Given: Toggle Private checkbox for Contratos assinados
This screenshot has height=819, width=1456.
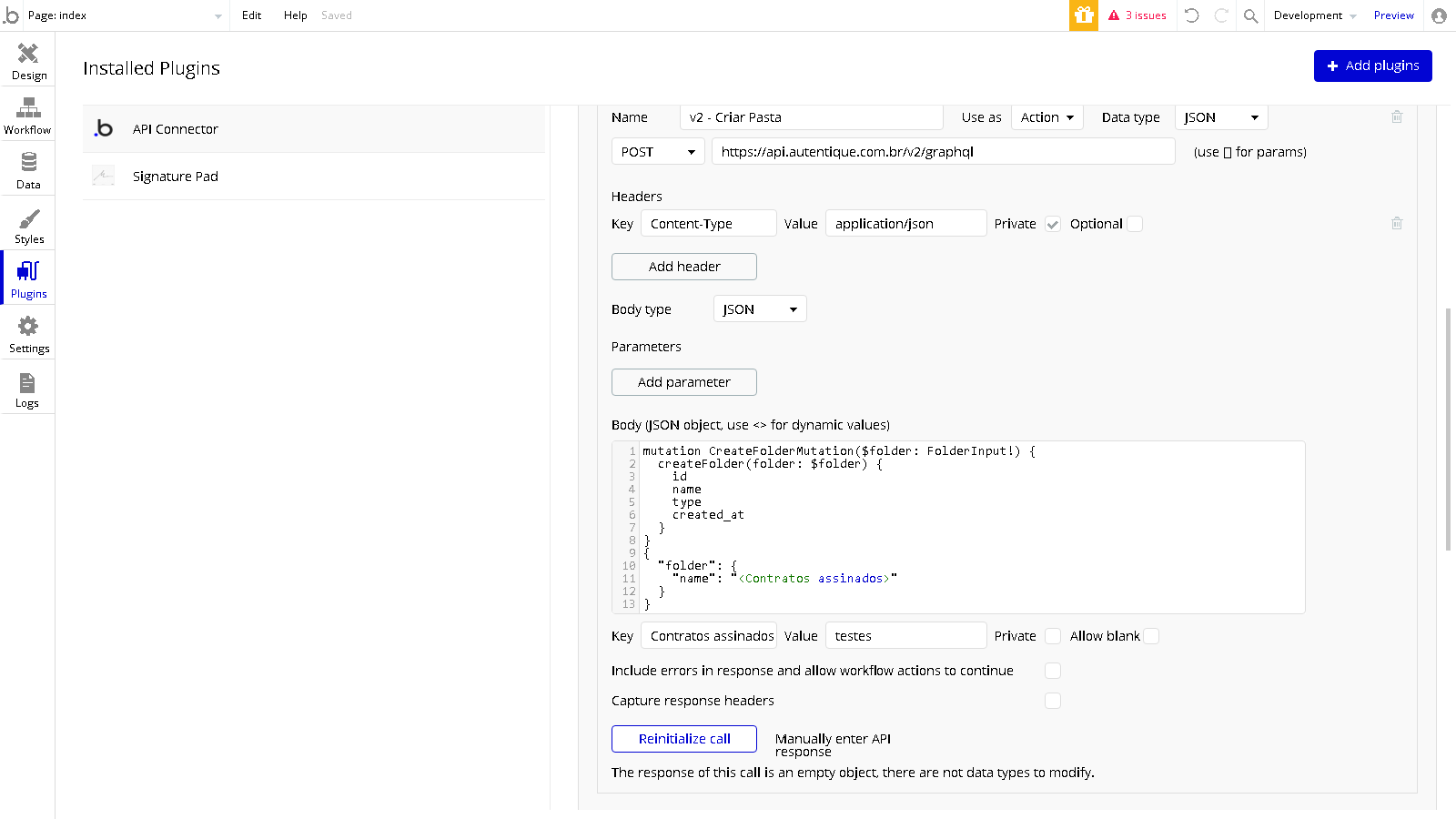Looking at the screenshot, I should [1053, 636].
